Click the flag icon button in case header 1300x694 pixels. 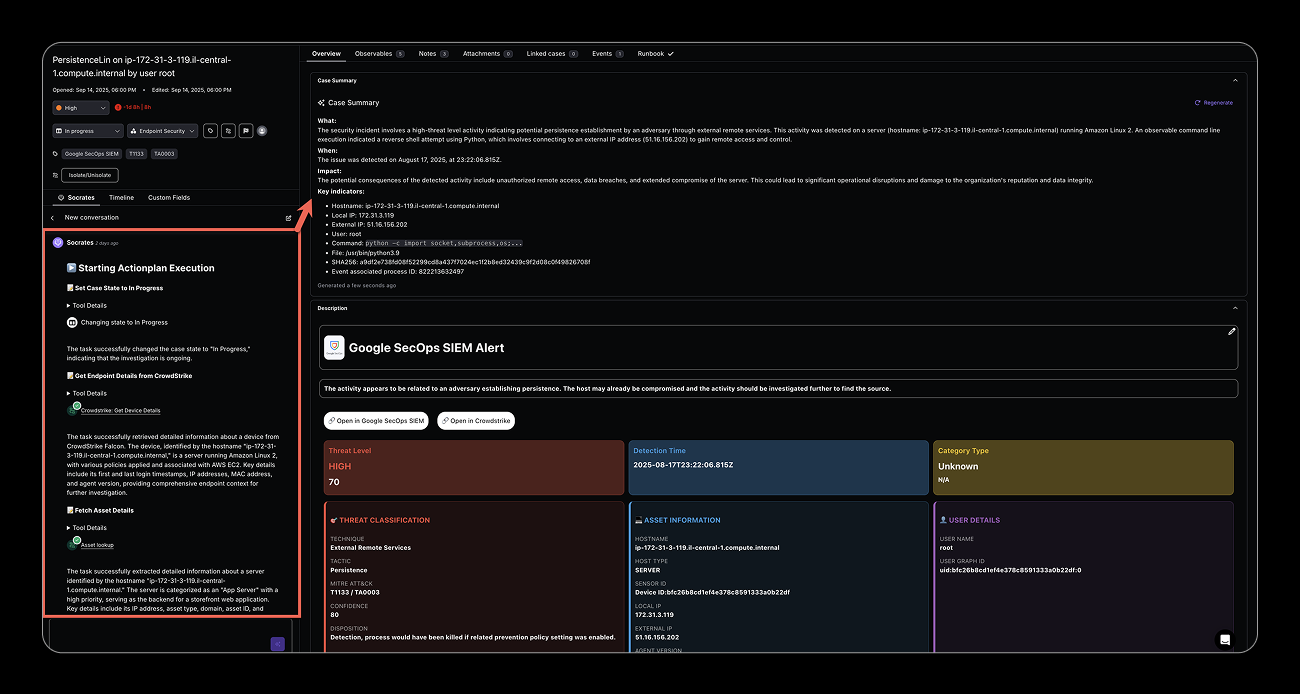pos(245,131)
